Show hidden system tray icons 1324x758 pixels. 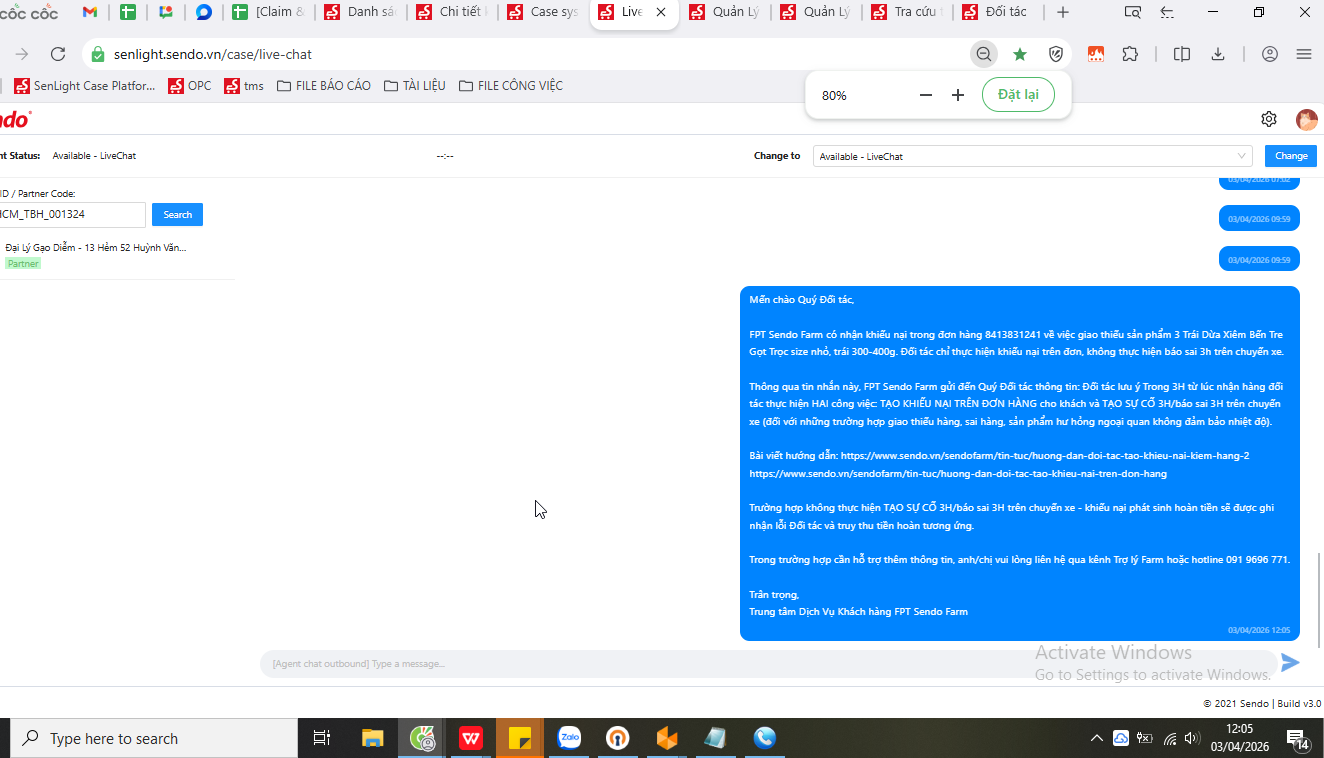click(x=1097, y=738)
